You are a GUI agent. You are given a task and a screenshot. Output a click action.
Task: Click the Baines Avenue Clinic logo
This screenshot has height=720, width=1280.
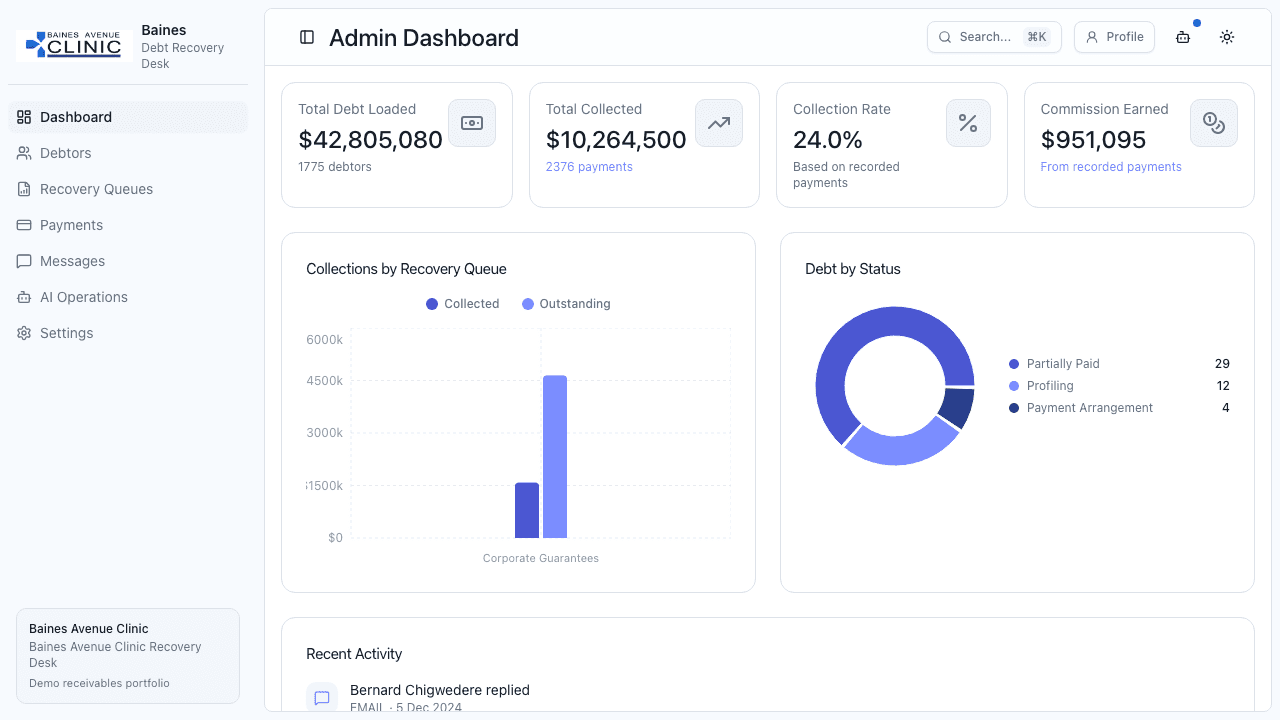click(75, 46)
